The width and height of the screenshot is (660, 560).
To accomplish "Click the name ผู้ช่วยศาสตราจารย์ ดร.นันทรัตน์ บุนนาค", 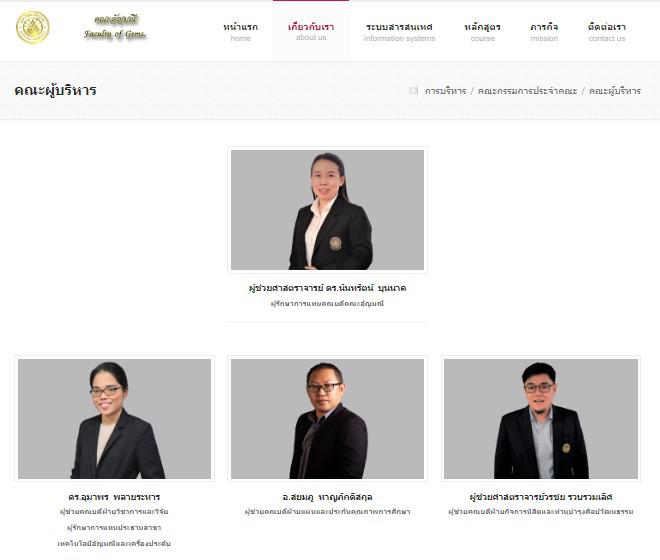I will [x=327, y=288].
